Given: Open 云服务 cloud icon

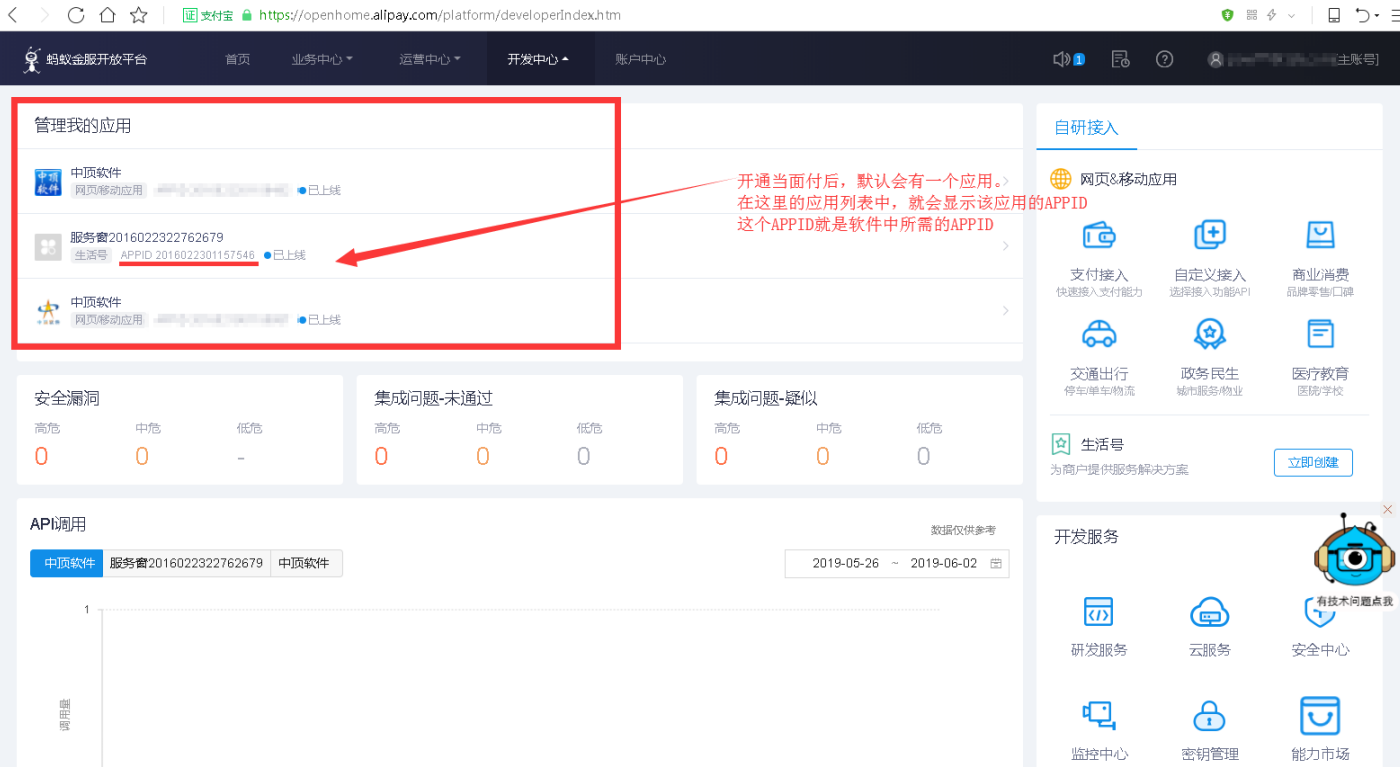Looking at the screenshot, I should [x=1210, y=611].
